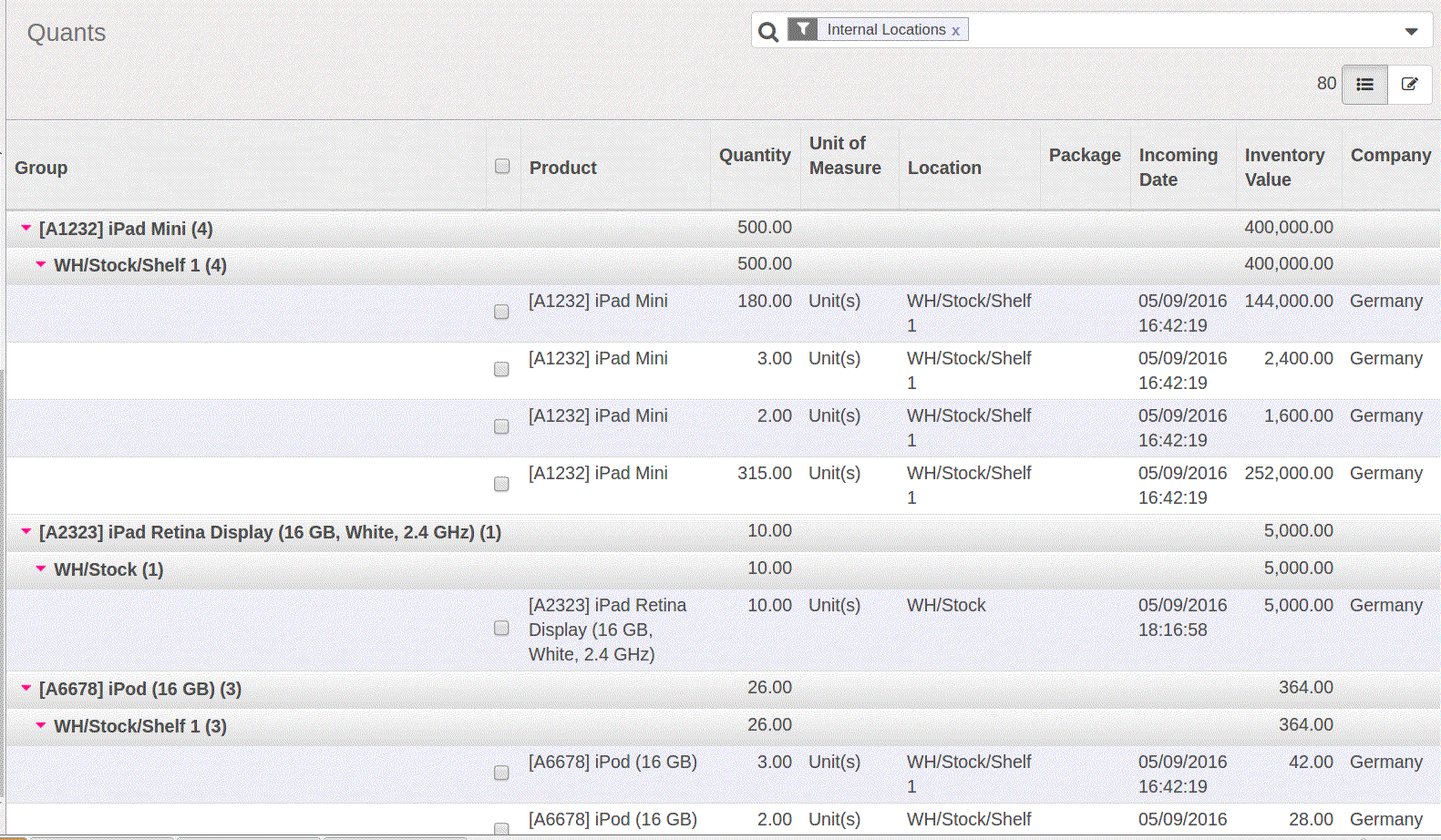The width and height of the screenshot is (1441, 840).
Task: Sort by Incoming Date column header
Action: 1179,168
